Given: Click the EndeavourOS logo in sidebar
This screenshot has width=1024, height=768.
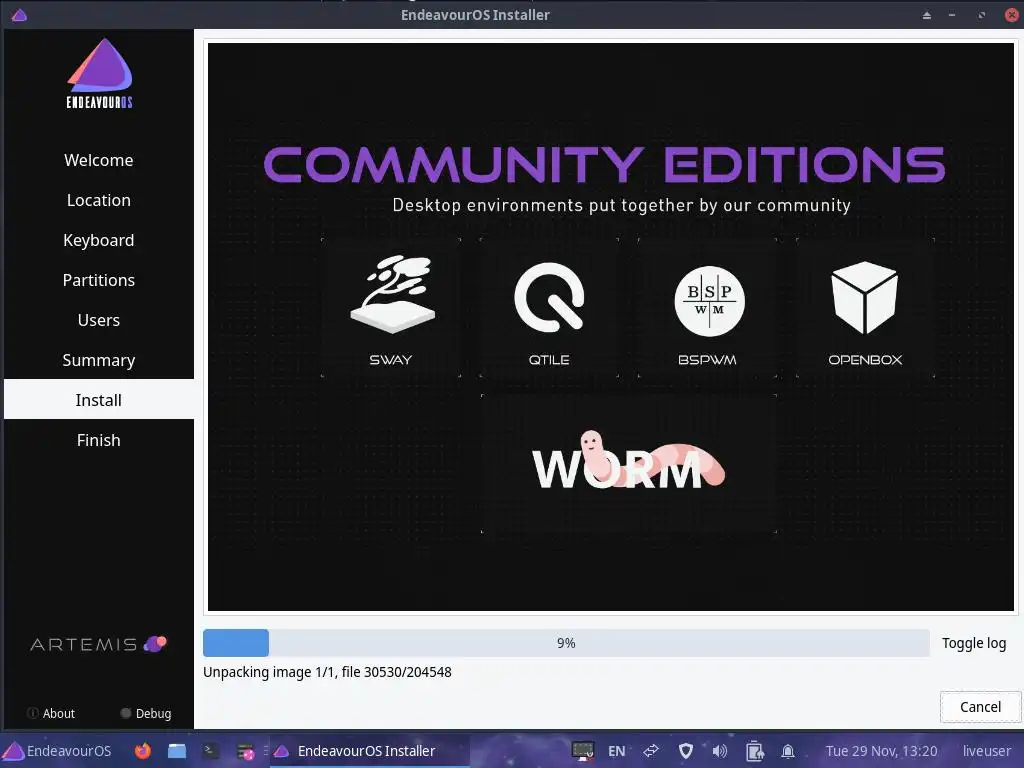Looking at the screenshot, I should tap(99, 73).
